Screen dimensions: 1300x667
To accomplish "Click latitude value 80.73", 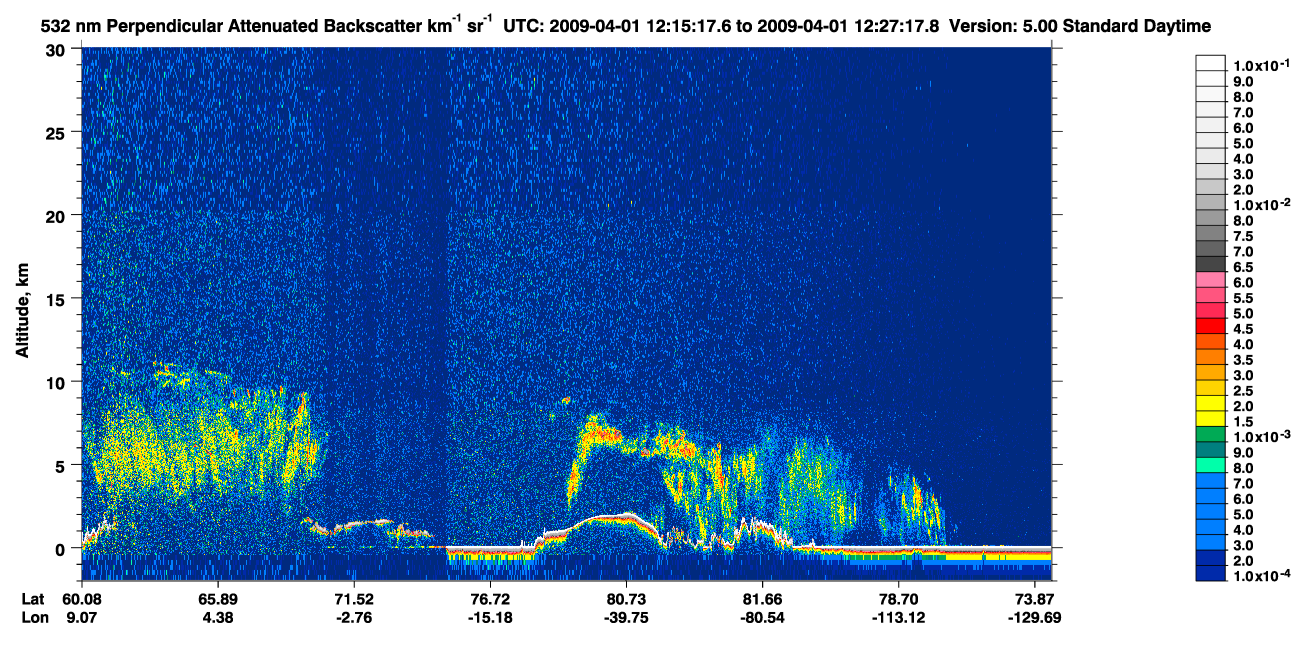I will (x=626, y=598).
